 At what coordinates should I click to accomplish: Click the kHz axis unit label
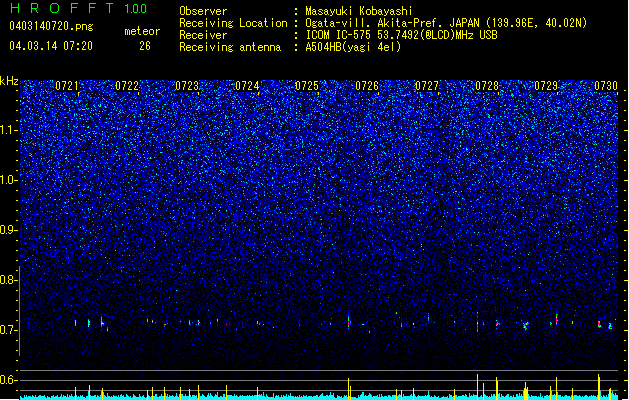[9, 81]
